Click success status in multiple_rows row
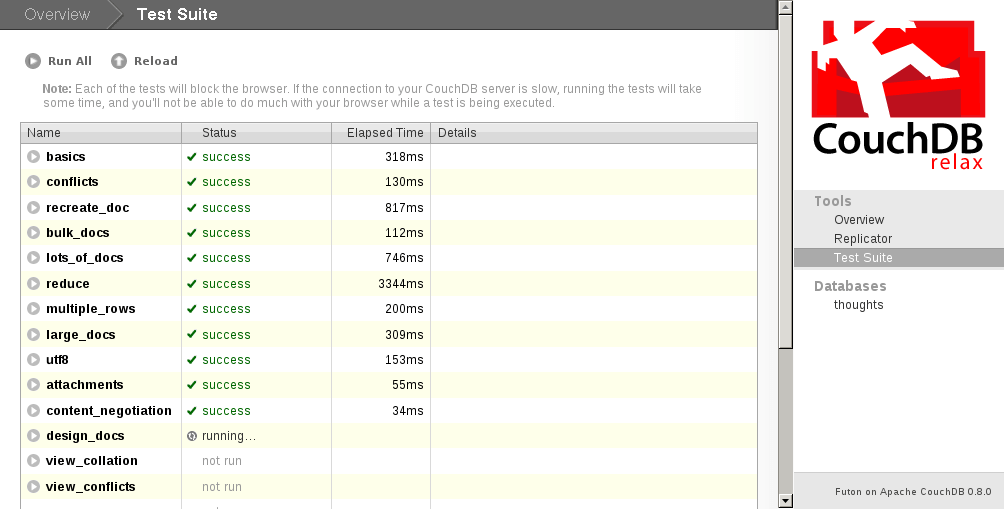Screen dimensions: 1004x509 tap(226, 309)
